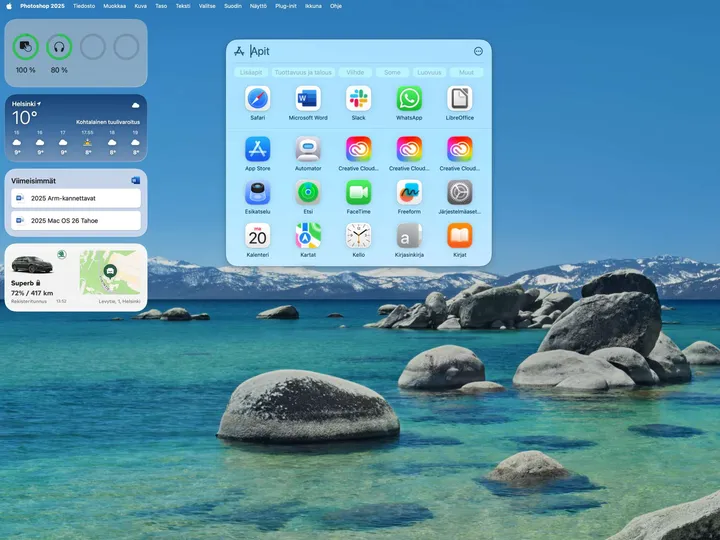This screenshot has width=720, height=540.
Task: Launch FaceTime from the app grid
Action: (x=358, y=192)
